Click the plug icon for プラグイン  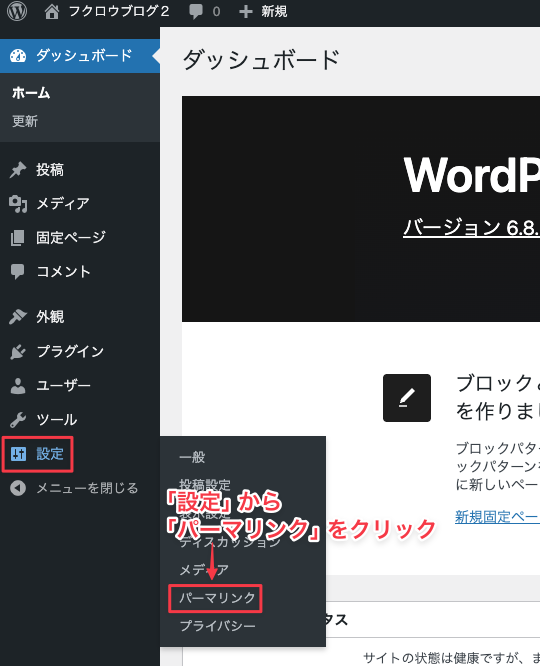coord(18,351)
